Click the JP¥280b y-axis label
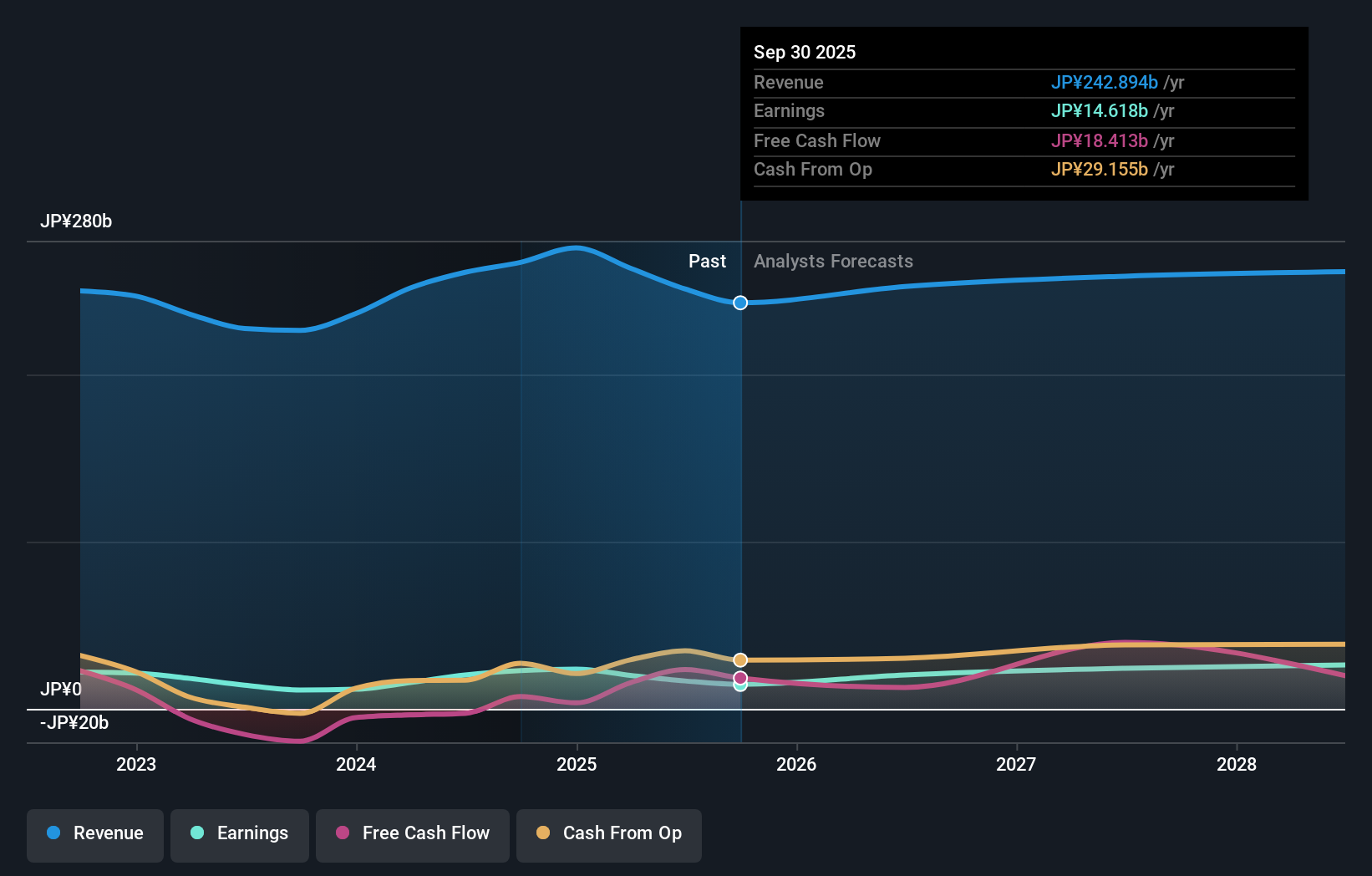Screen dimensions: 1372x876 76,221
